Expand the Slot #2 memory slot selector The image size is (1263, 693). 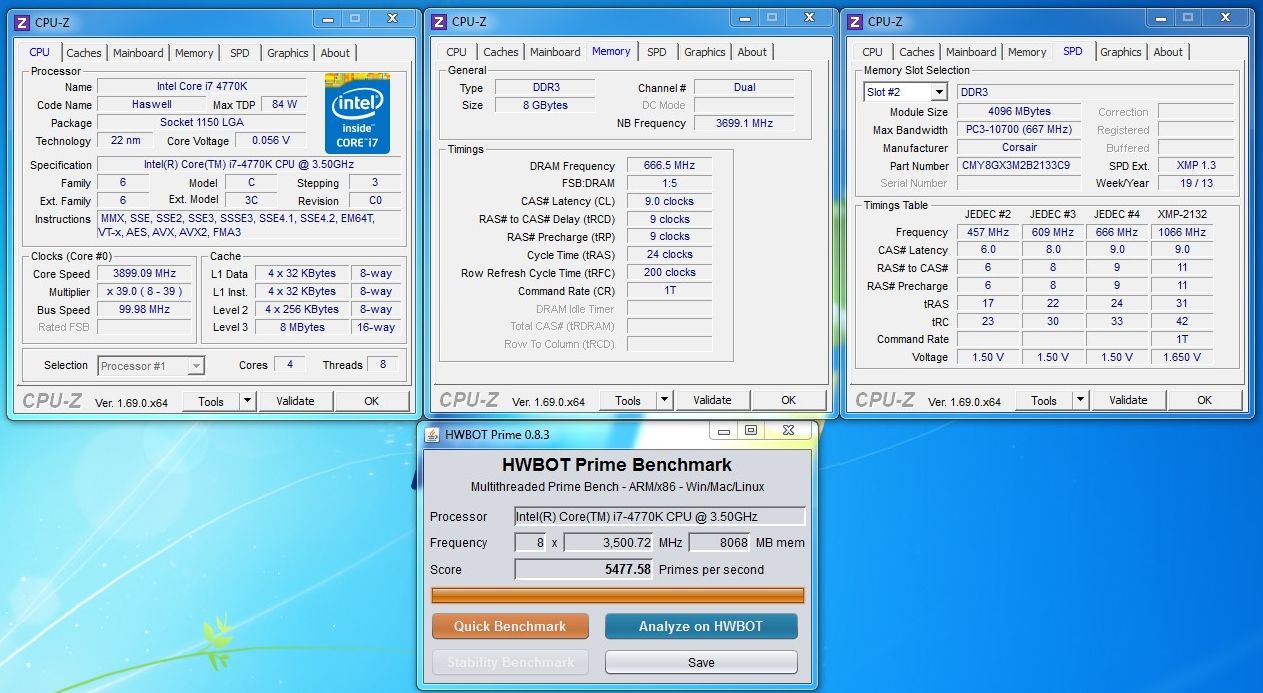[x=938, y=92]
